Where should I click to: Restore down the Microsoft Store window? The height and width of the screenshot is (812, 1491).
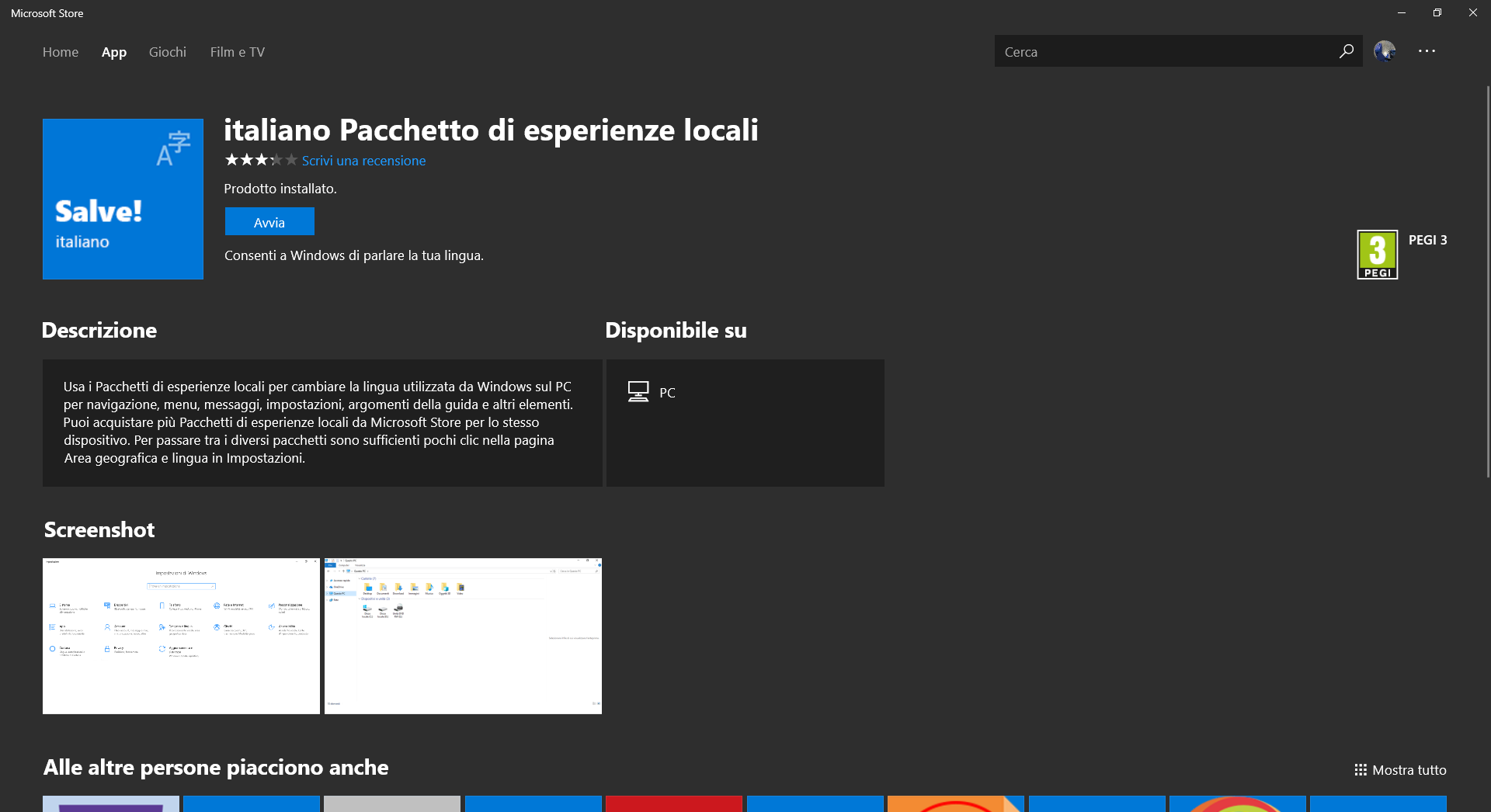click(x=1437, y=12)
